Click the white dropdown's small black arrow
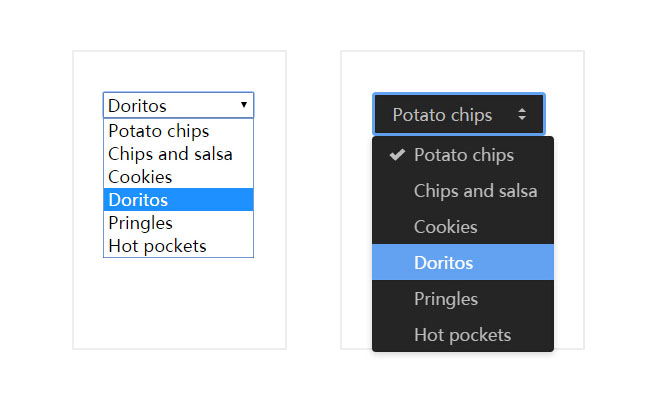The height and width of the screenshot is (400, 650). click(x=244, y=104)
